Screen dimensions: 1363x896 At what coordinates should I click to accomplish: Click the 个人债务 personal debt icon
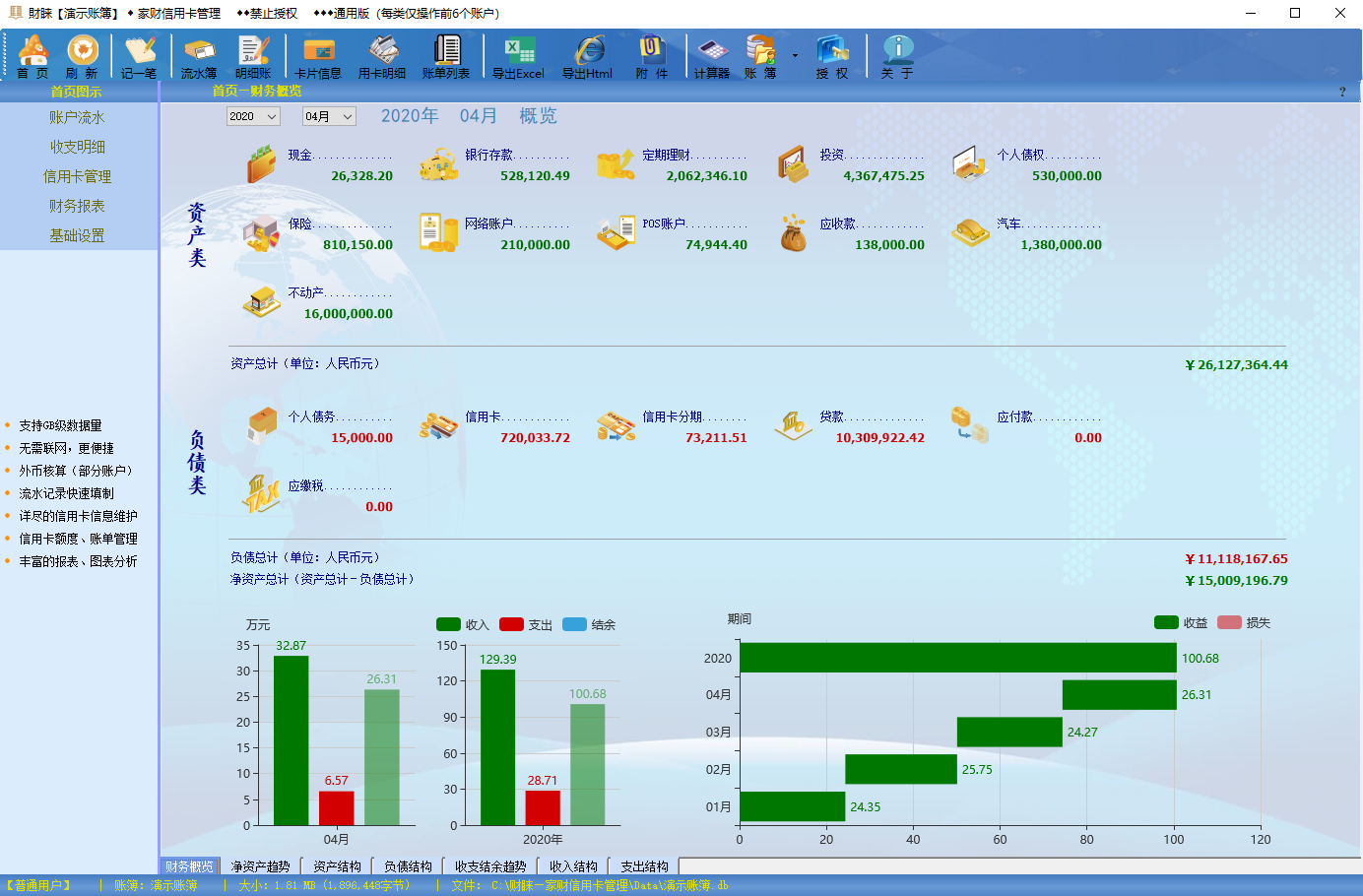point(262,425)
